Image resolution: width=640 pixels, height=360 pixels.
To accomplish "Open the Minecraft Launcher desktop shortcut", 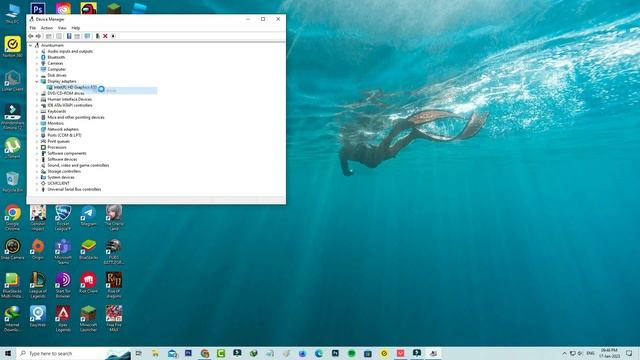I will tap(89, 318).
